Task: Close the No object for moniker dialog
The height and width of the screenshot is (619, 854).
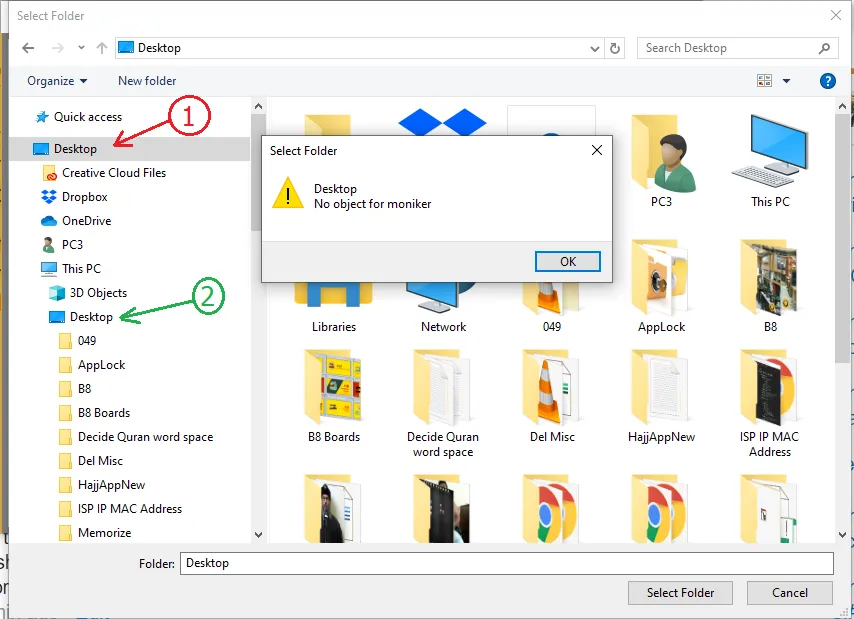Action: coord(597,150)
